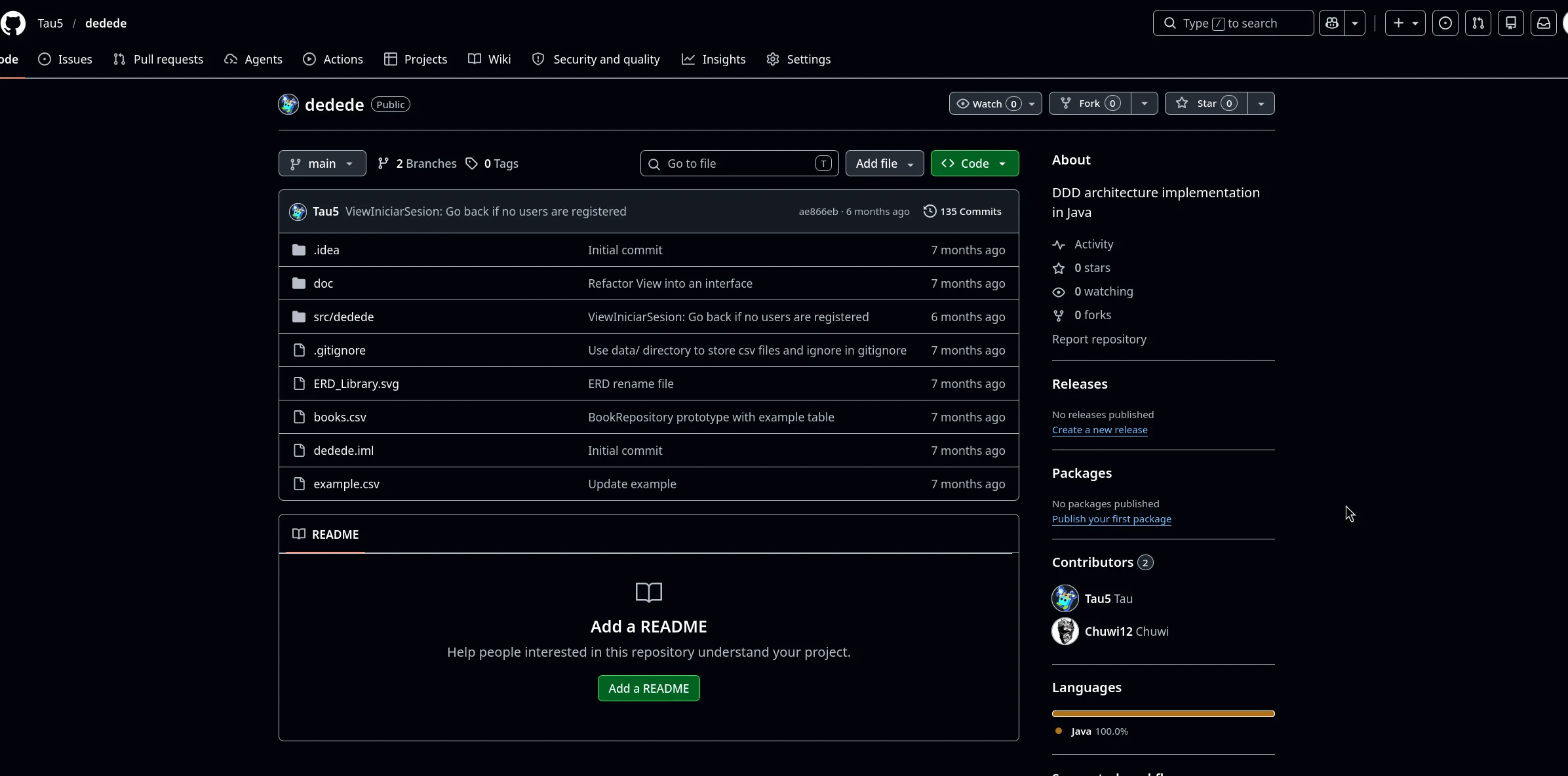Click the branch icon beside 2 Branches
The width and height of the screenshot is (1568, 776).
pyautogui.click(x=383, y=163)
